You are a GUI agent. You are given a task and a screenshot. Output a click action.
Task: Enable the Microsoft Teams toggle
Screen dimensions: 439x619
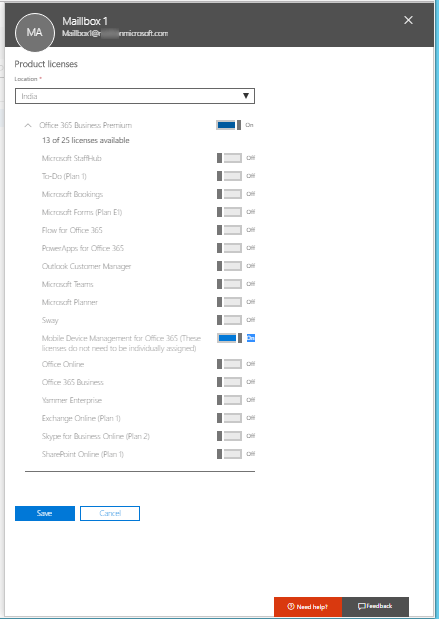point(229,284)
